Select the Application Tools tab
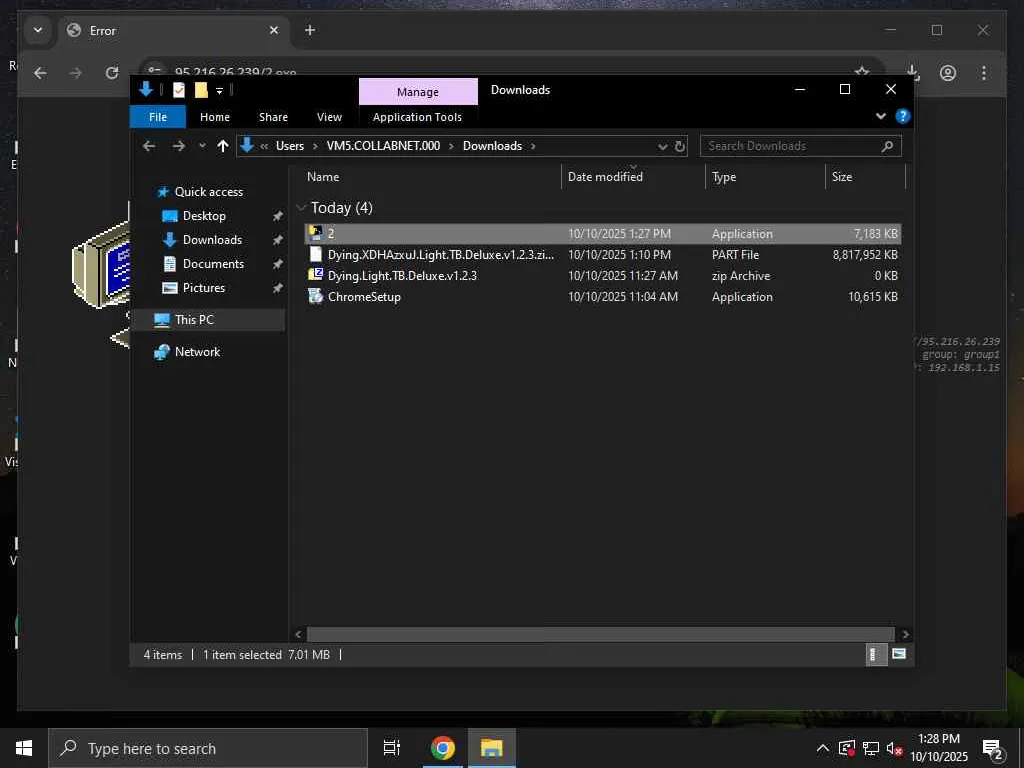This screenshot has width=1024, height=768. (417, 117)
